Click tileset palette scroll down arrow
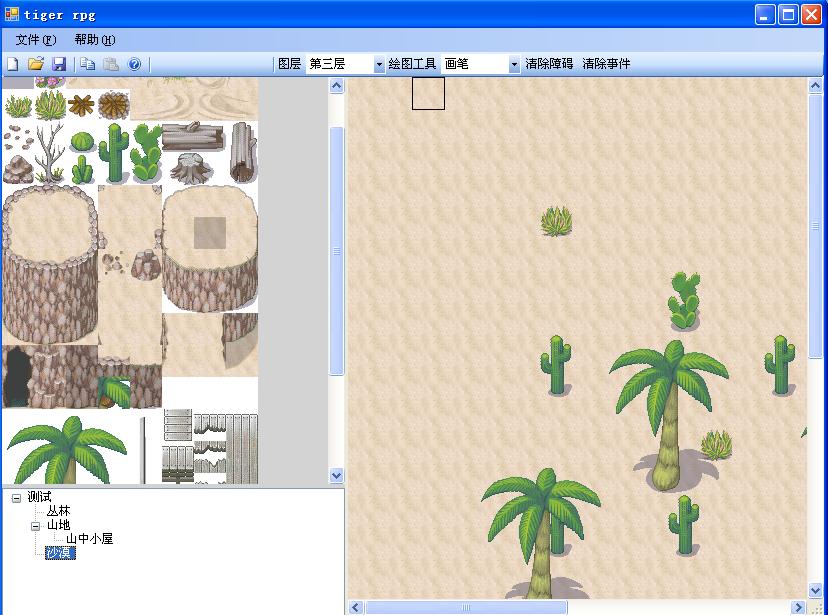 pyautogui.click(x=337, y=476)
